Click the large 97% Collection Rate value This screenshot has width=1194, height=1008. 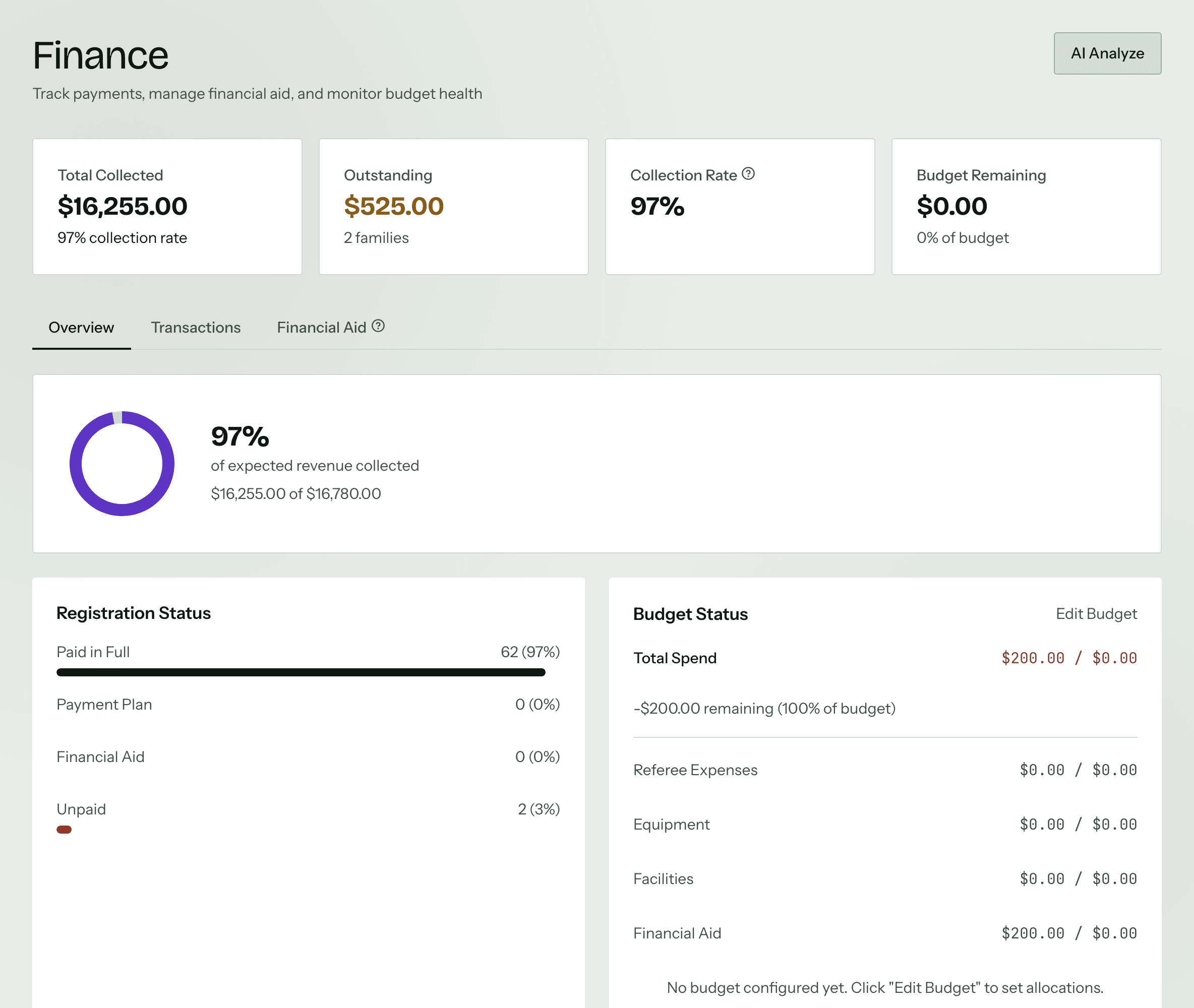656,206
